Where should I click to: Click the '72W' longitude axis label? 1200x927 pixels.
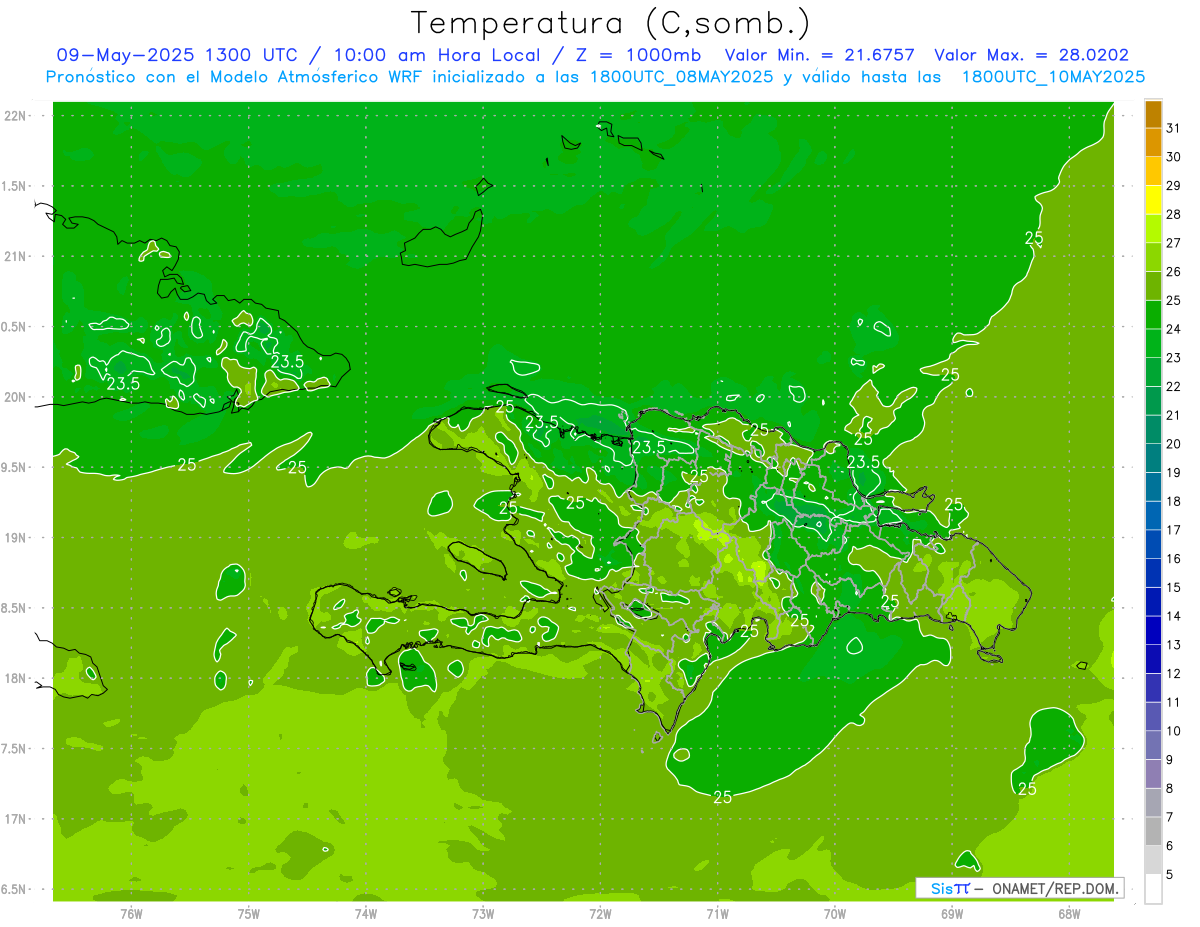pos(601,915)
